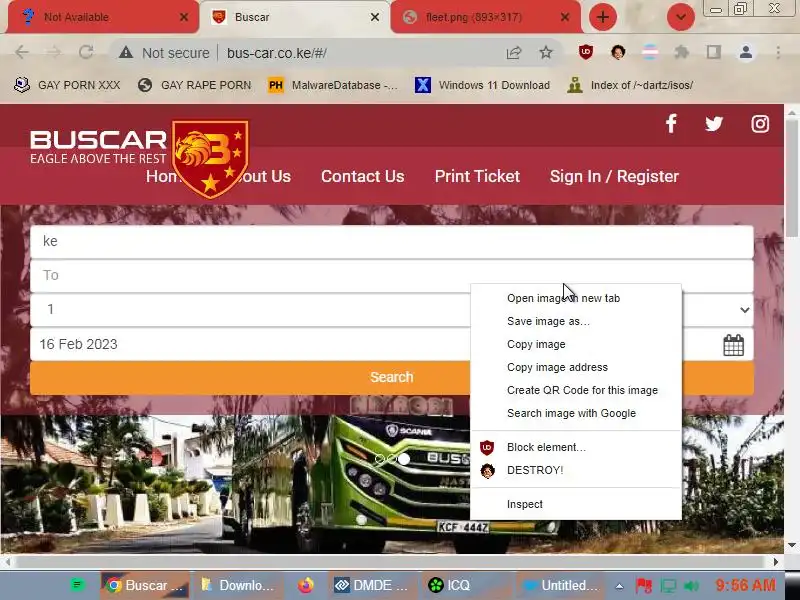Toggle the browser side panel icon
The image size is (800, 600).
(x=713, y=52)
